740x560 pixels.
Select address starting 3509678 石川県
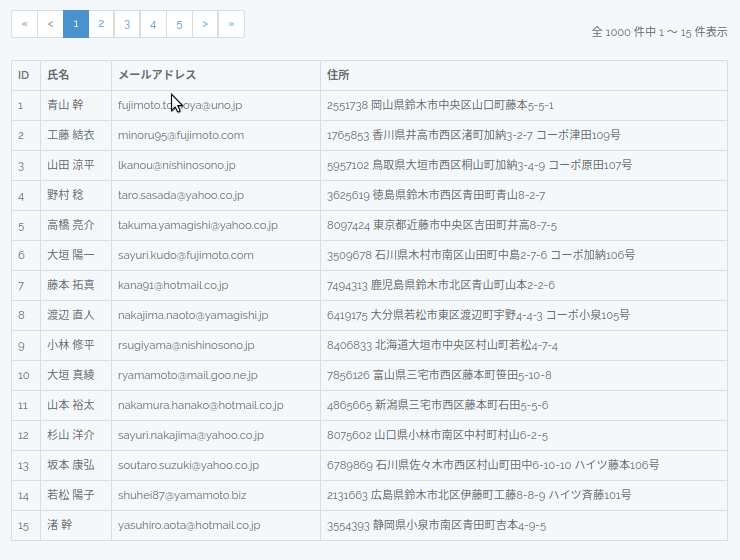tap(481, 255)
